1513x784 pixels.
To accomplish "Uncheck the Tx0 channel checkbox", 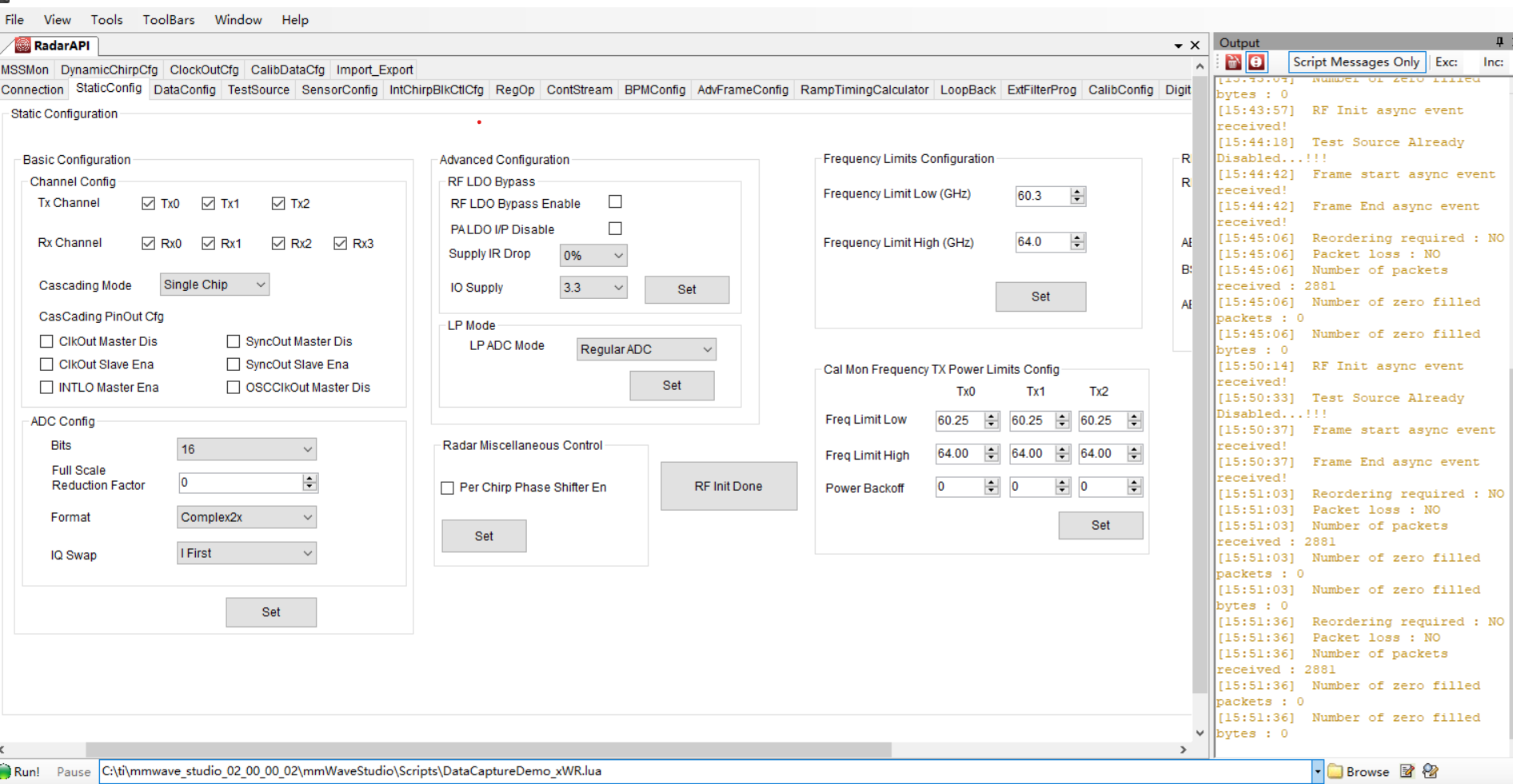I will pos(148,204).
